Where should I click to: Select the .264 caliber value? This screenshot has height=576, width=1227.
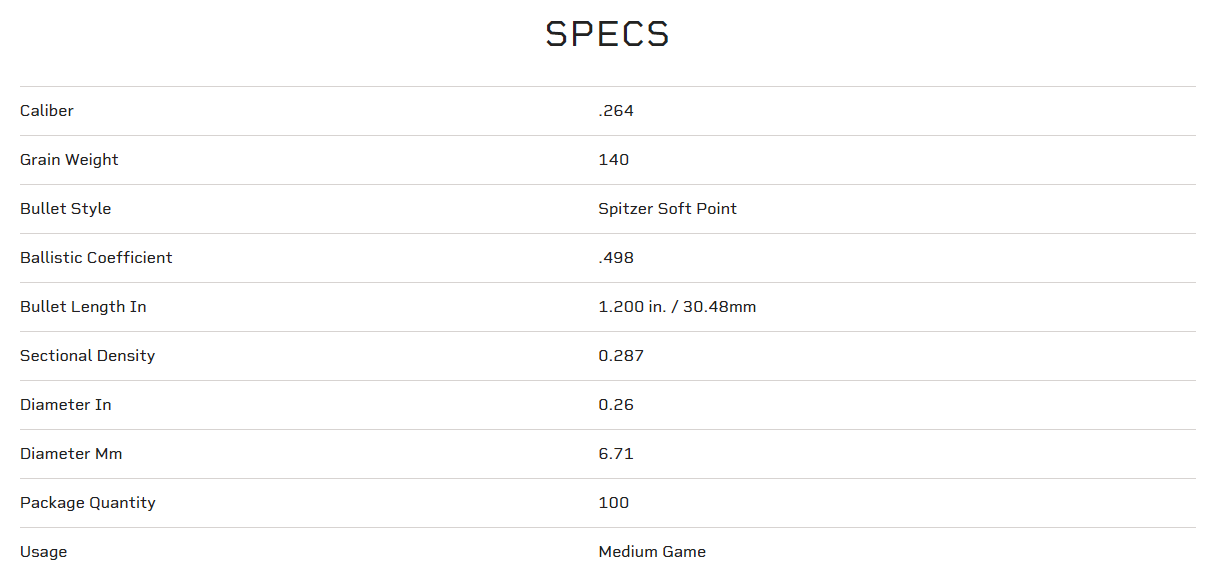coord(616,111)
